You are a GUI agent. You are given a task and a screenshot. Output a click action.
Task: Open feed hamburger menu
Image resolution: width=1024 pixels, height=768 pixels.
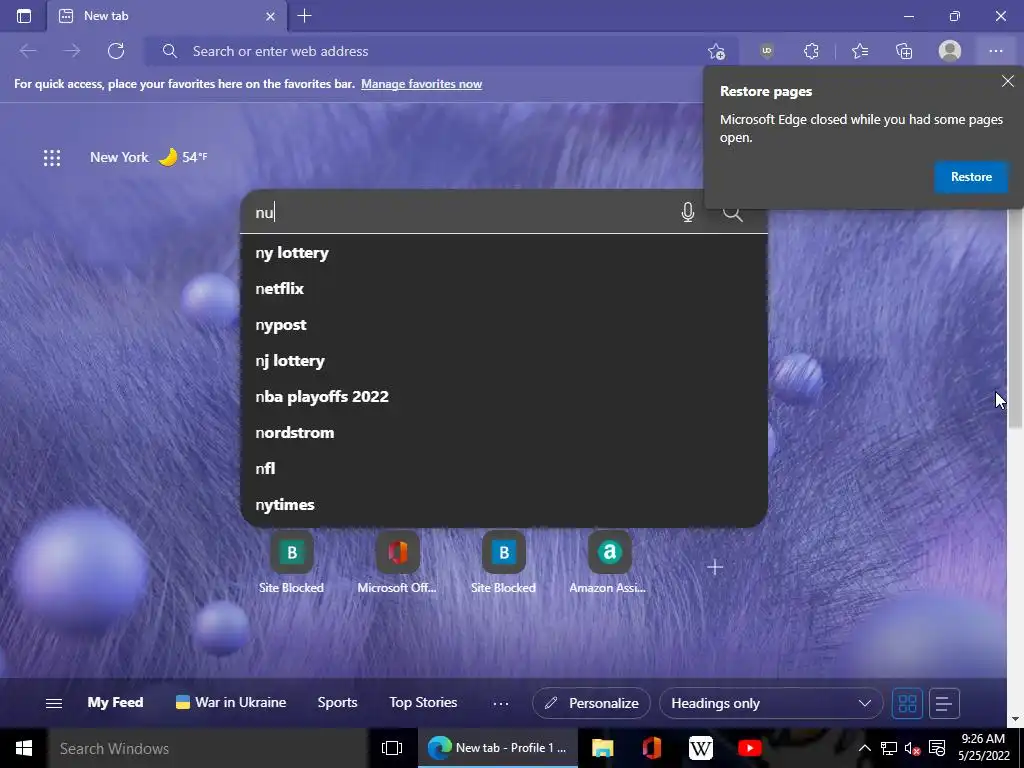click(54, 703)
